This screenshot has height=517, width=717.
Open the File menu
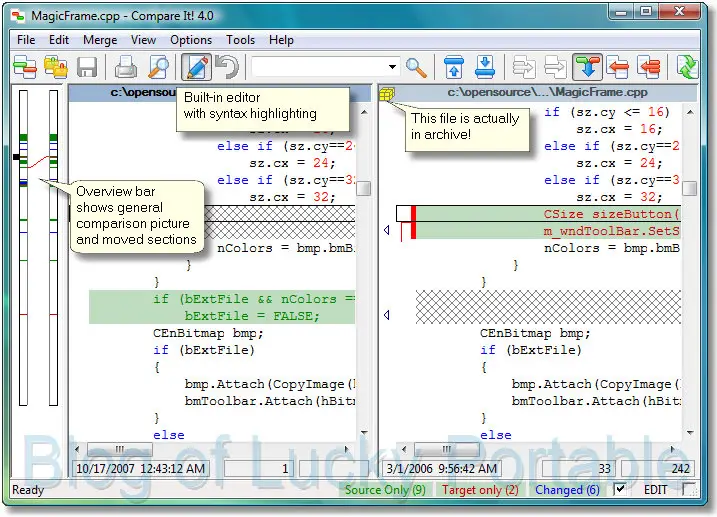pyautogui.click(x=26, y=40)
